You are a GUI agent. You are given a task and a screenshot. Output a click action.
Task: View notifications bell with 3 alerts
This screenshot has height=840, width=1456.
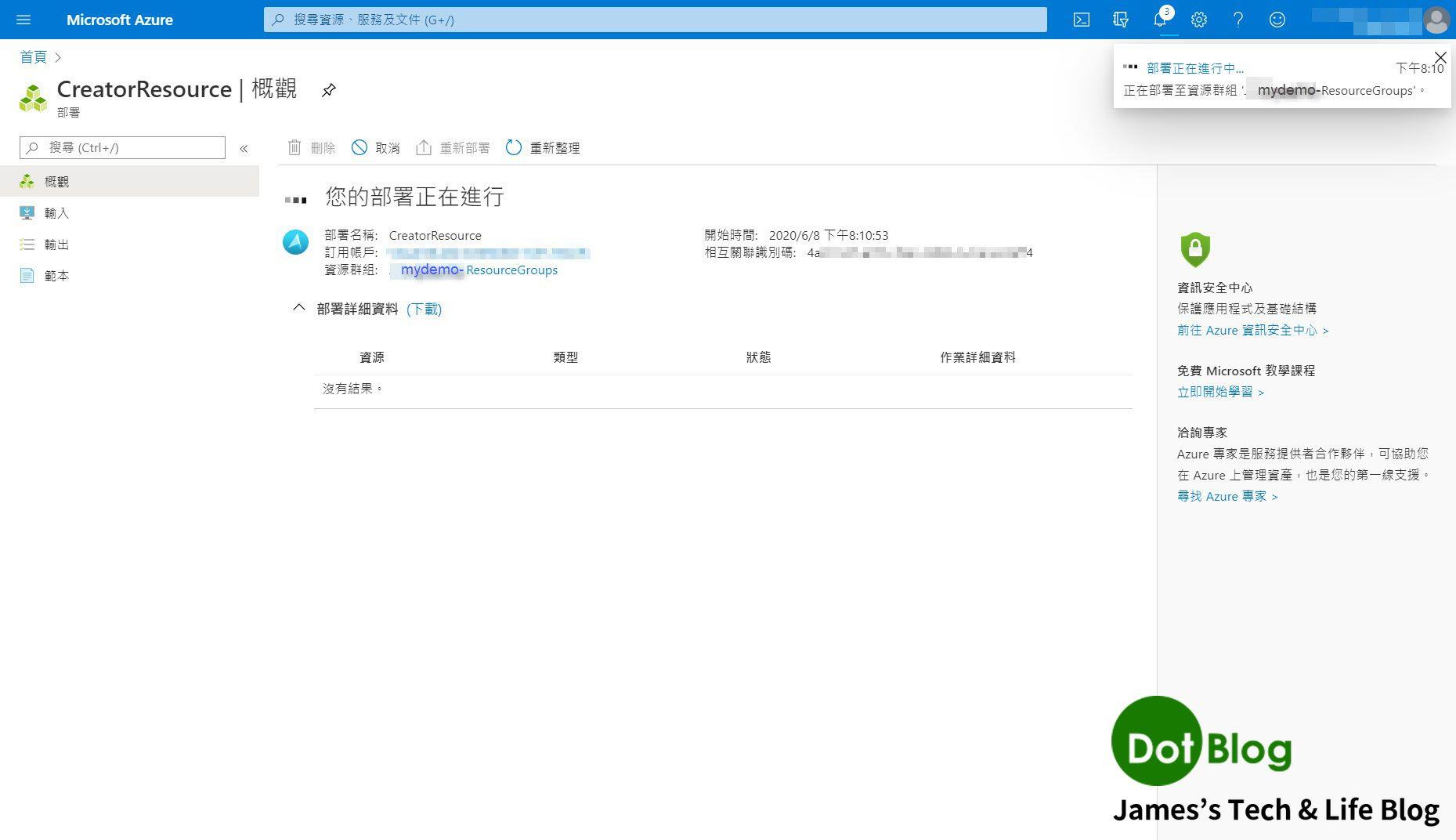click(x=1160, y=20)
